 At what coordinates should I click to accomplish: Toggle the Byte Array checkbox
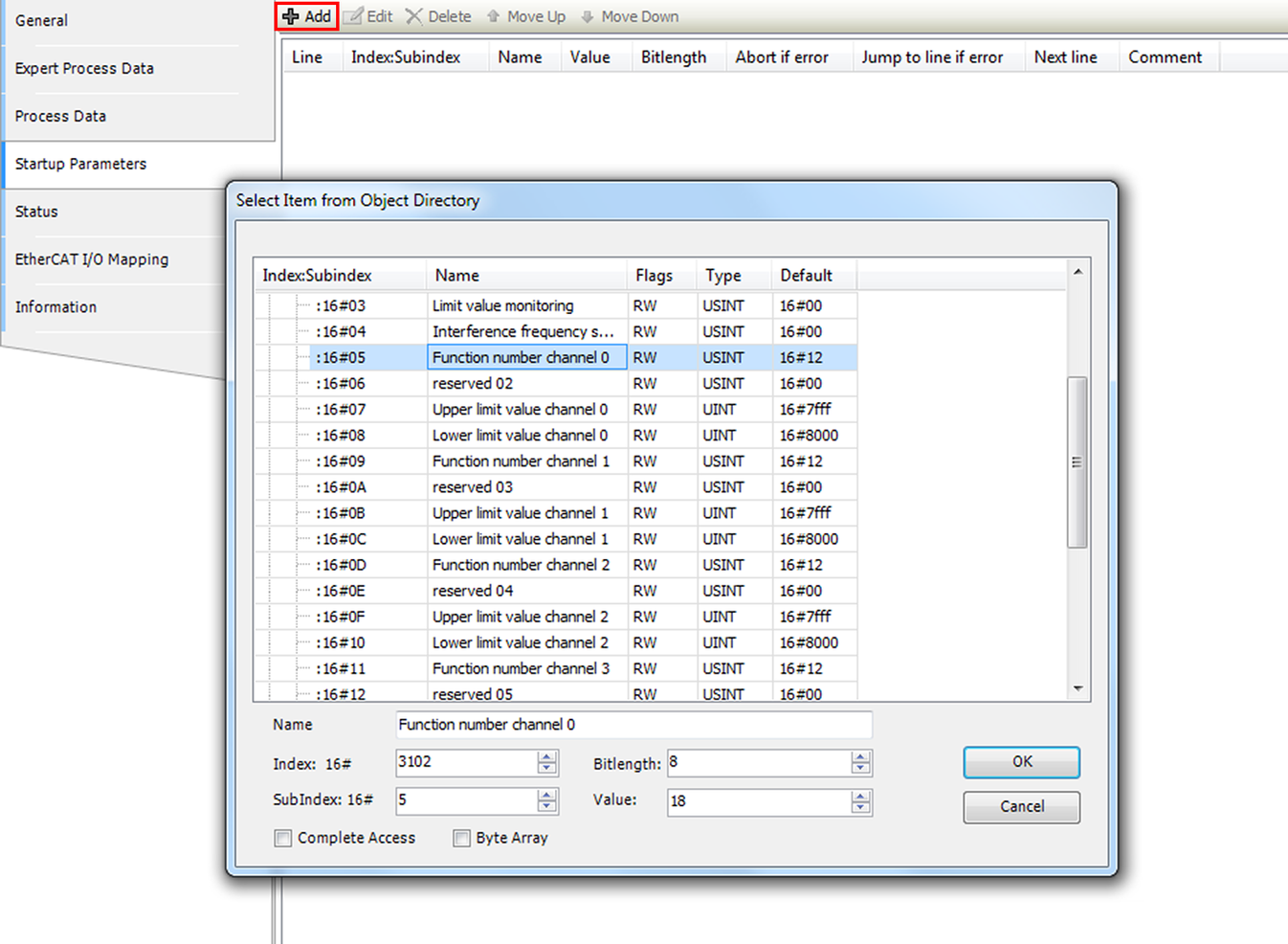(x=462, y=839)
